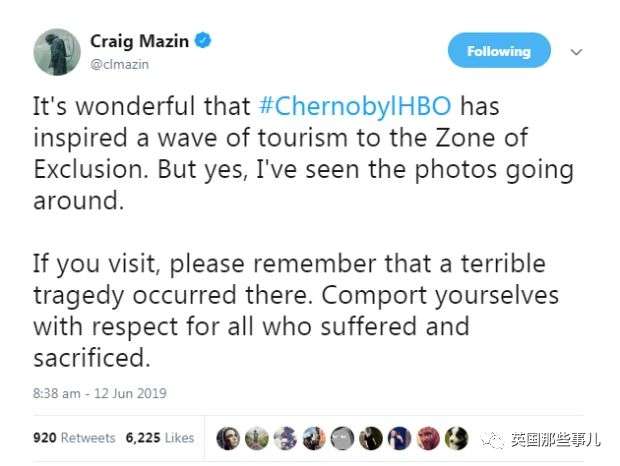Screen dimensions: 620x466
Task: Expand the tweet options chevron
Action: pyautogui.click(x=575, y=51)
